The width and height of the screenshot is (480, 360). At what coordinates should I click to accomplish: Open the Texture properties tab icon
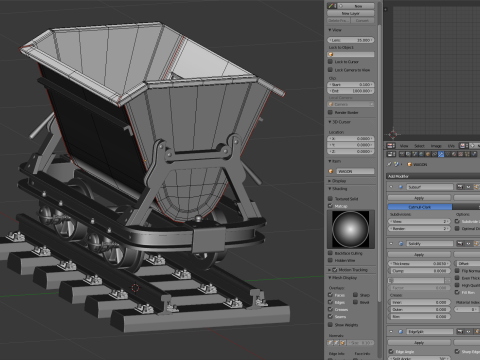pos(461,154)
